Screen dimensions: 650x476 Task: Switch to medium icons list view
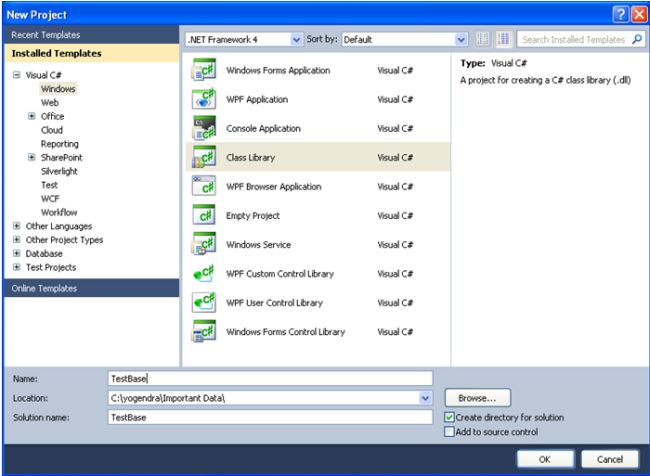(x=503, y=39)
